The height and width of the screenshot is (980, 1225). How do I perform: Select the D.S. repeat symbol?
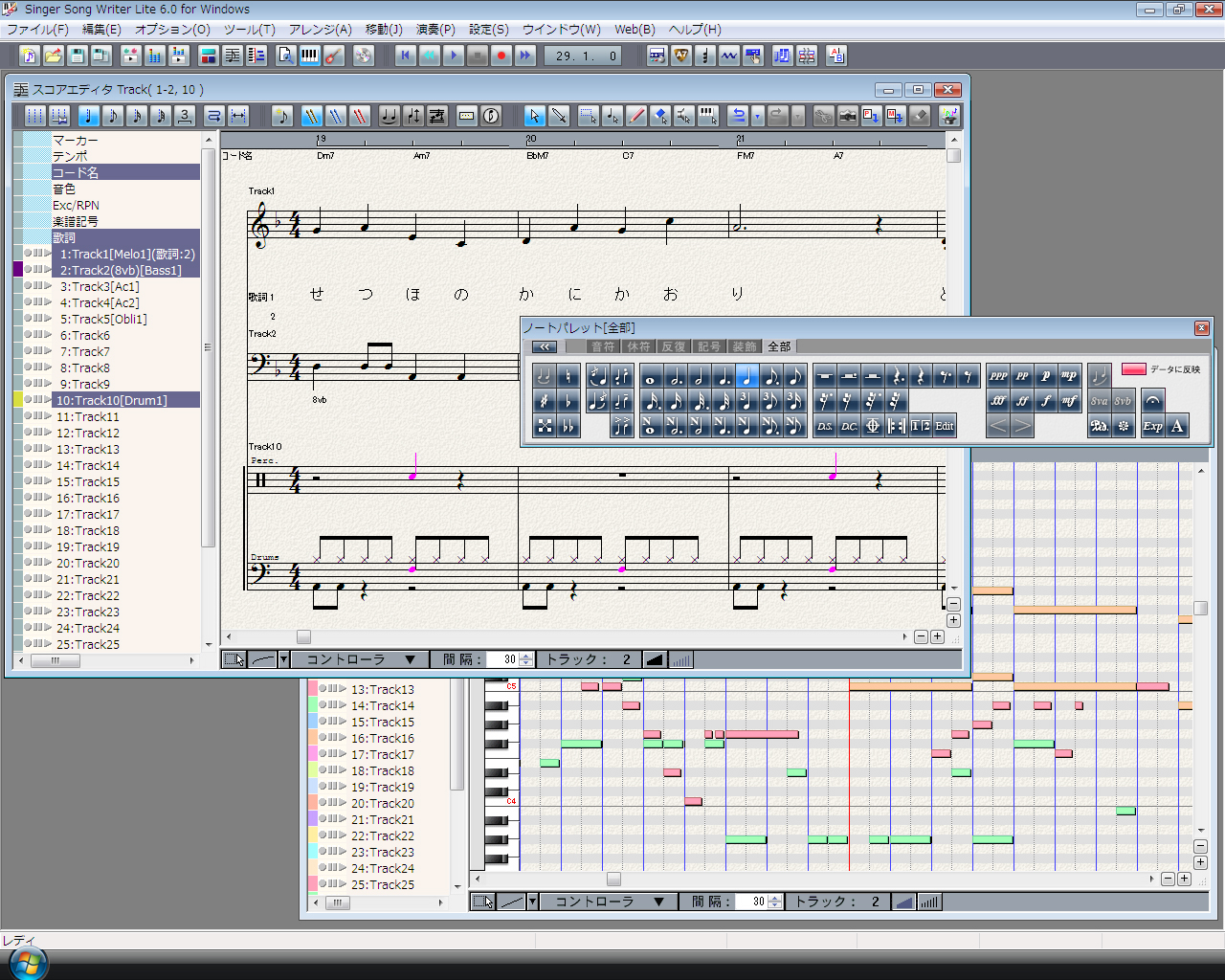(x=824, y=425)
